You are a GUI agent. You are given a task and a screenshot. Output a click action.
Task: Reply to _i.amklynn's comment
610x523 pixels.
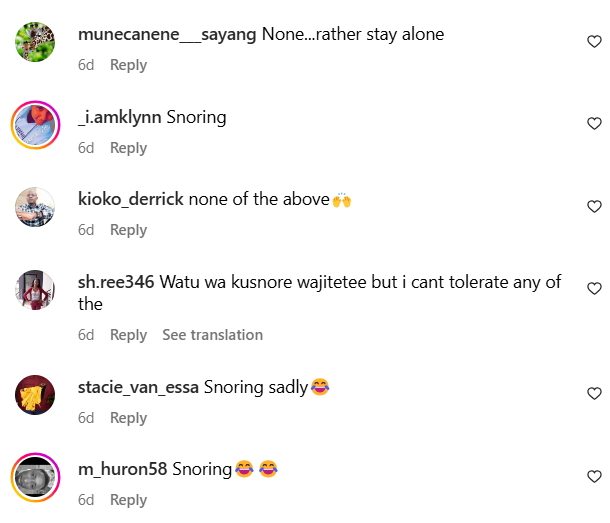click(x=128, y=148)
